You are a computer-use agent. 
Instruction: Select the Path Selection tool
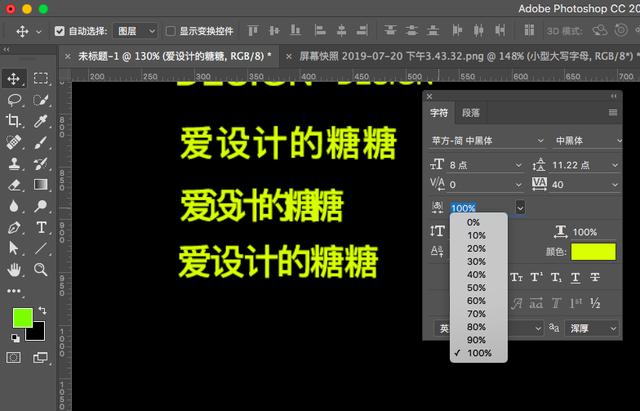click(14, 248)
